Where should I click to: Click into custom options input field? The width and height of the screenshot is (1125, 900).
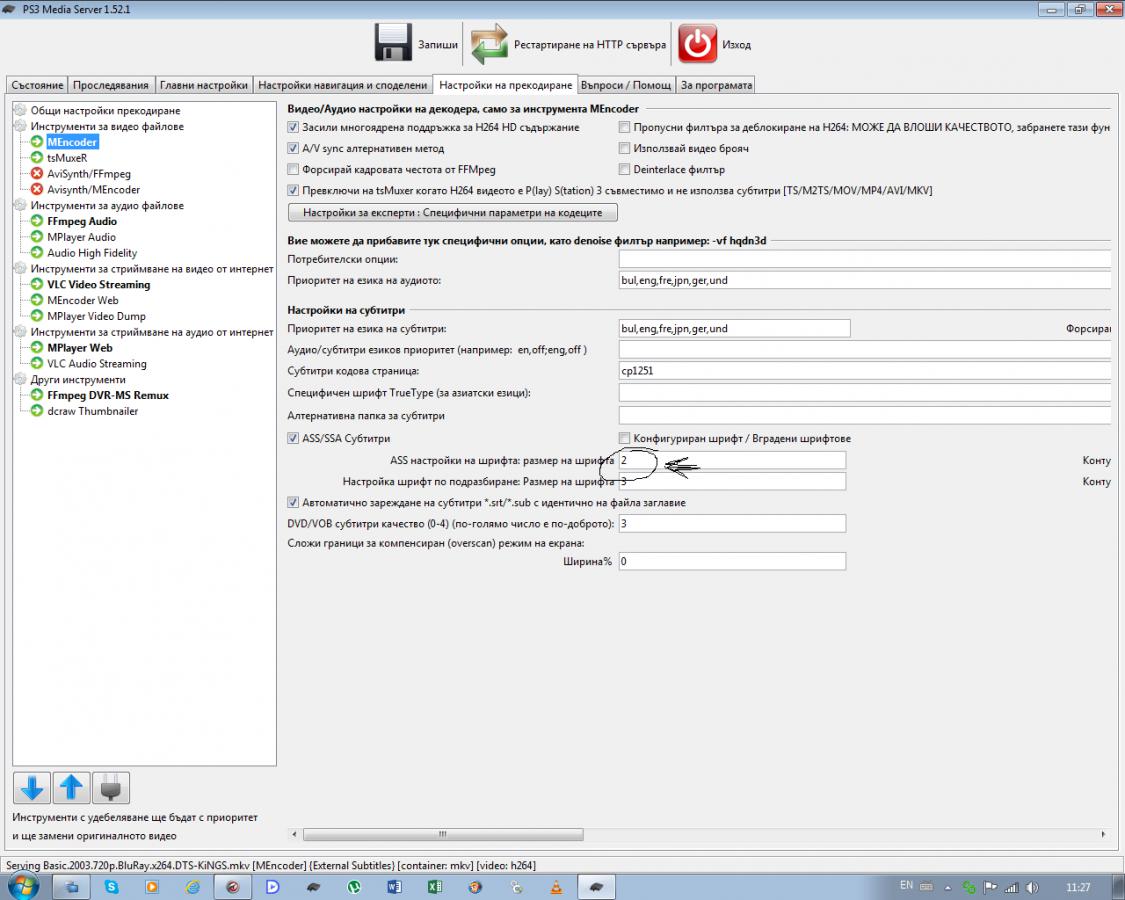click(865, 259)
